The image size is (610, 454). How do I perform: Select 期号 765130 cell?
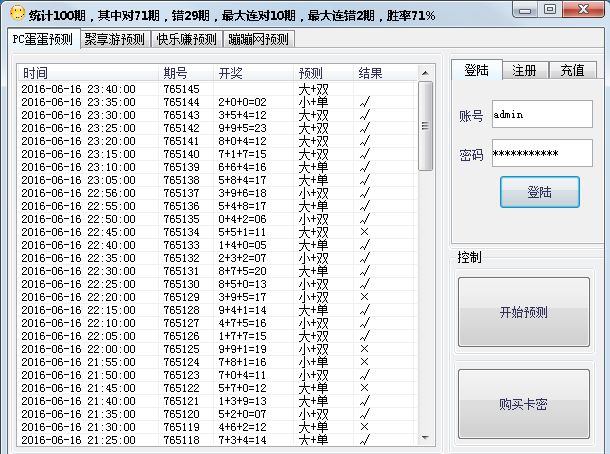click(x=181, y=284)
